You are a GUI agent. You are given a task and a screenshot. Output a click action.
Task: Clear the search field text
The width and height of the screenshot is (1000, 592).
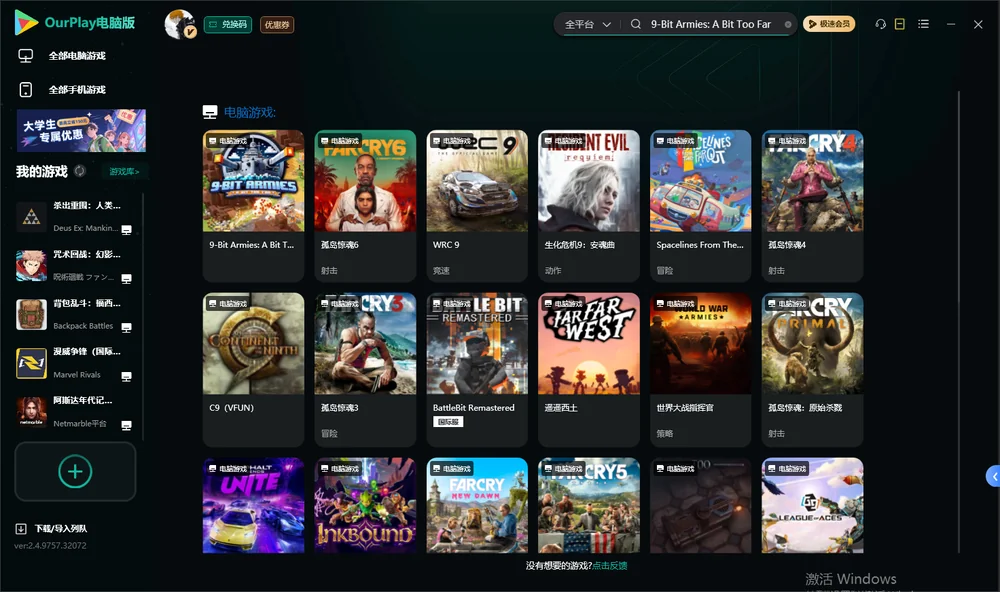pos(788,24)
